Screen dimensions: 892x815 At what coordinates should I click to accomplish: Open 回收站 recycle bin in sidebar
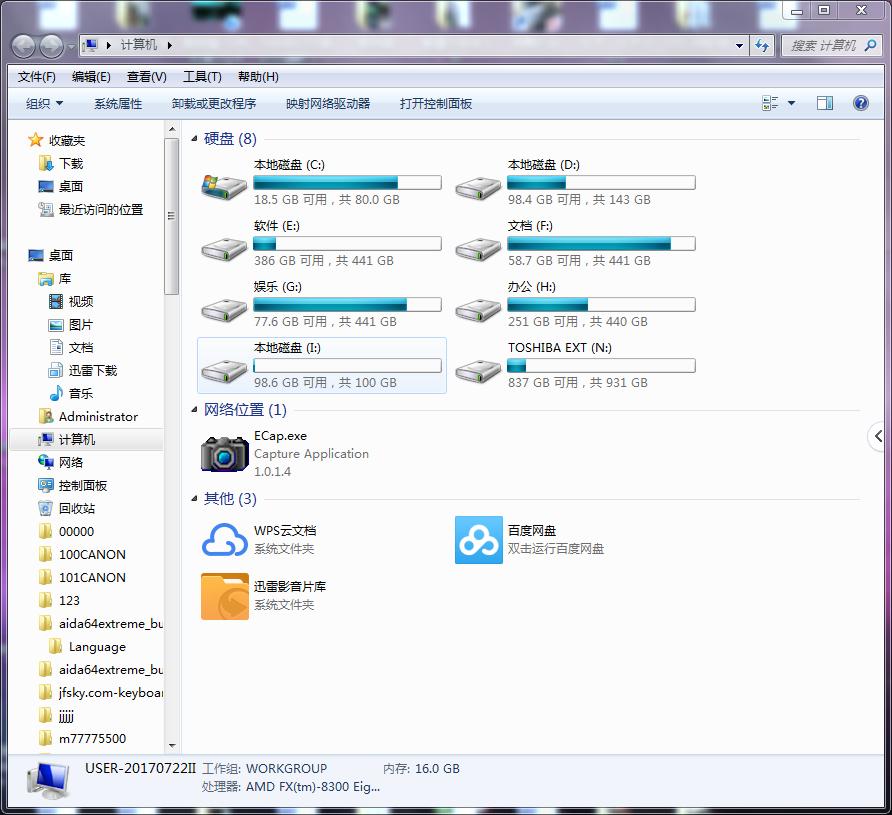pyautogui.click(x=77, y=508)
